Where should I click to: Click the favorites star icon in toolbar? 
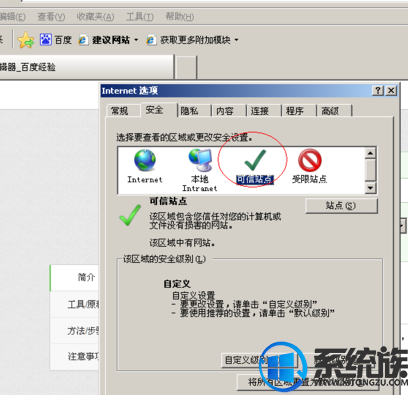pos(26,40)
